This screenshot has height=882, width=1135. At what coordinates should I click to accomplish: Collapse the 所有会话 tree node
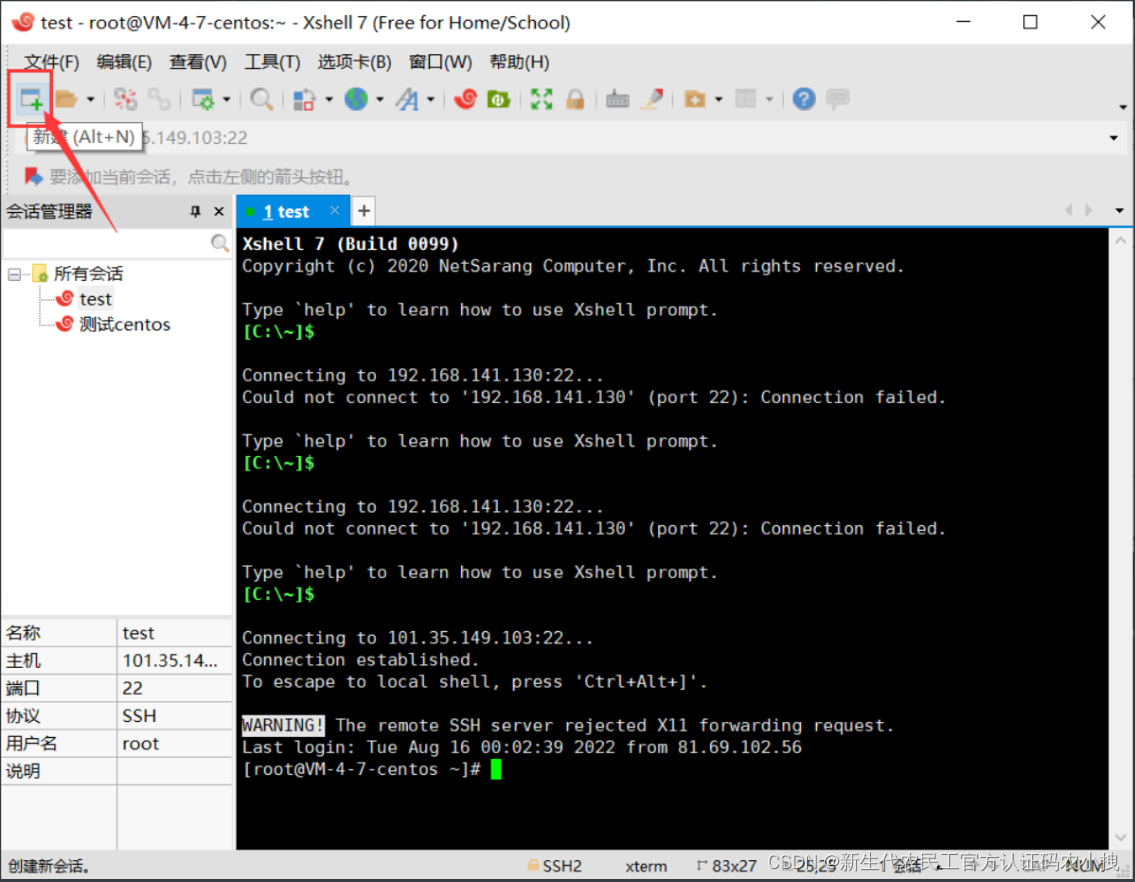point(15,274)
